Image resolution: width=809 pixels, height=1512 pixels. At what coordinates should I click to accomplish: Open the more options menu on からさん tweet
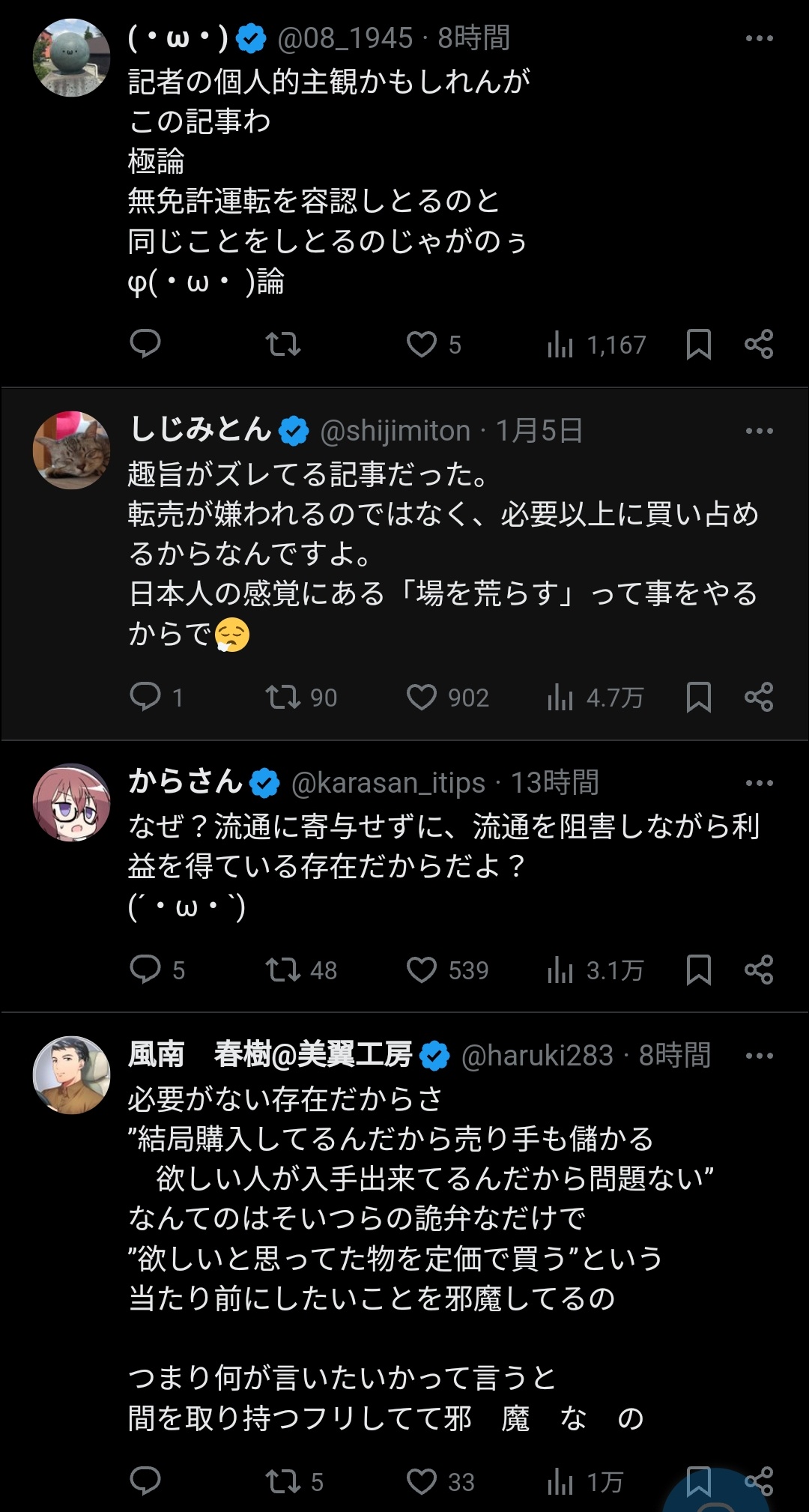tap(759, 783)
